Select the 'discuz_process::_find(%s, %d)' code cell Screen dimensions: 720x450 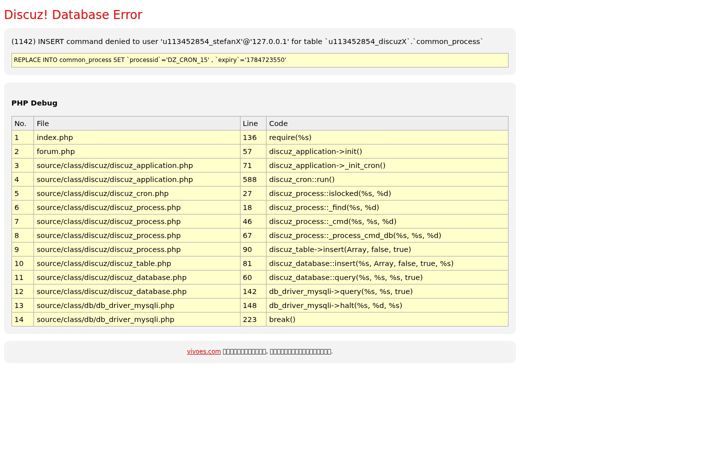tap(387, 208)
